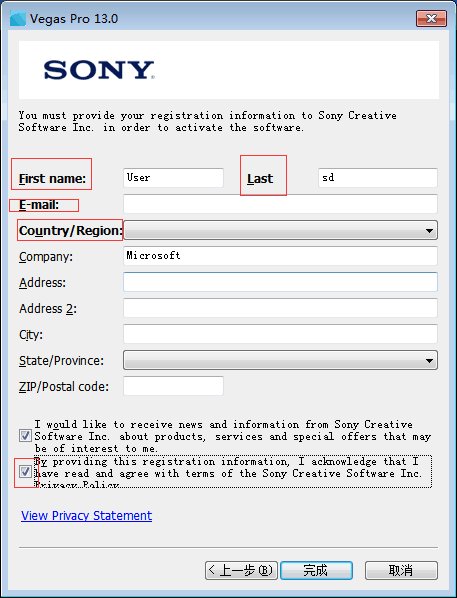Click the Sony logo banner

coord(228,70)
